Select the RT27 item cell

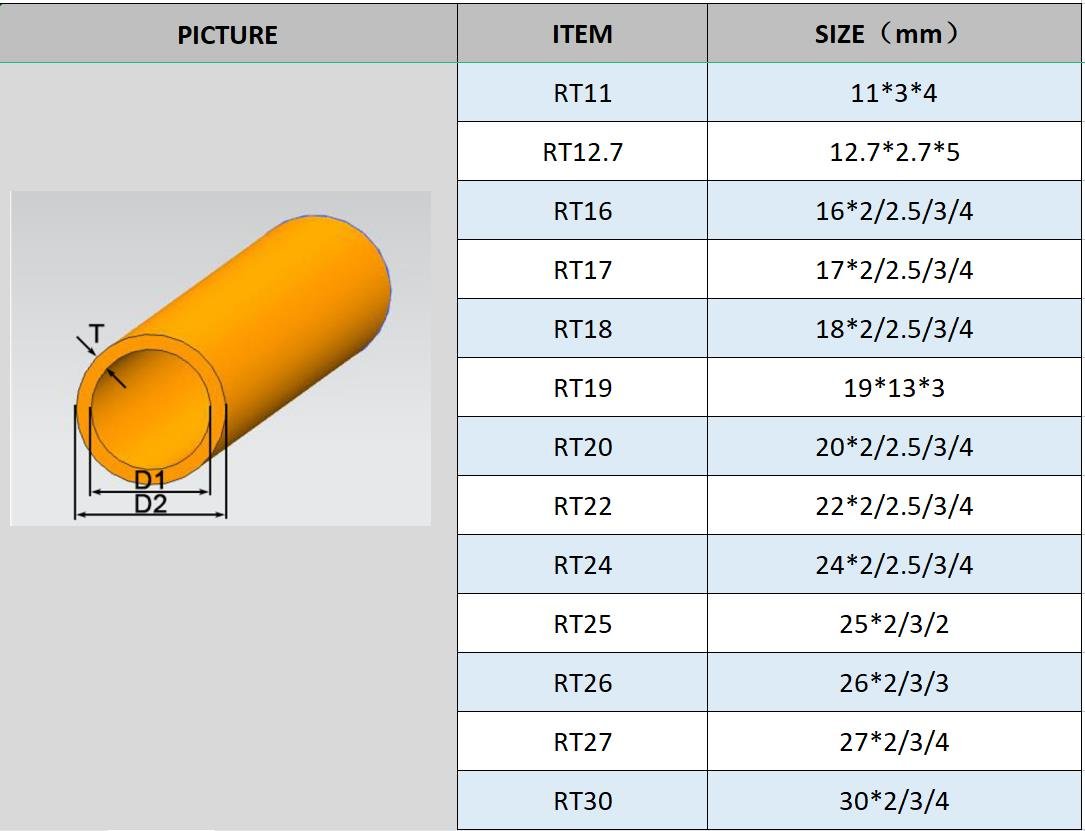pos(582,742)
